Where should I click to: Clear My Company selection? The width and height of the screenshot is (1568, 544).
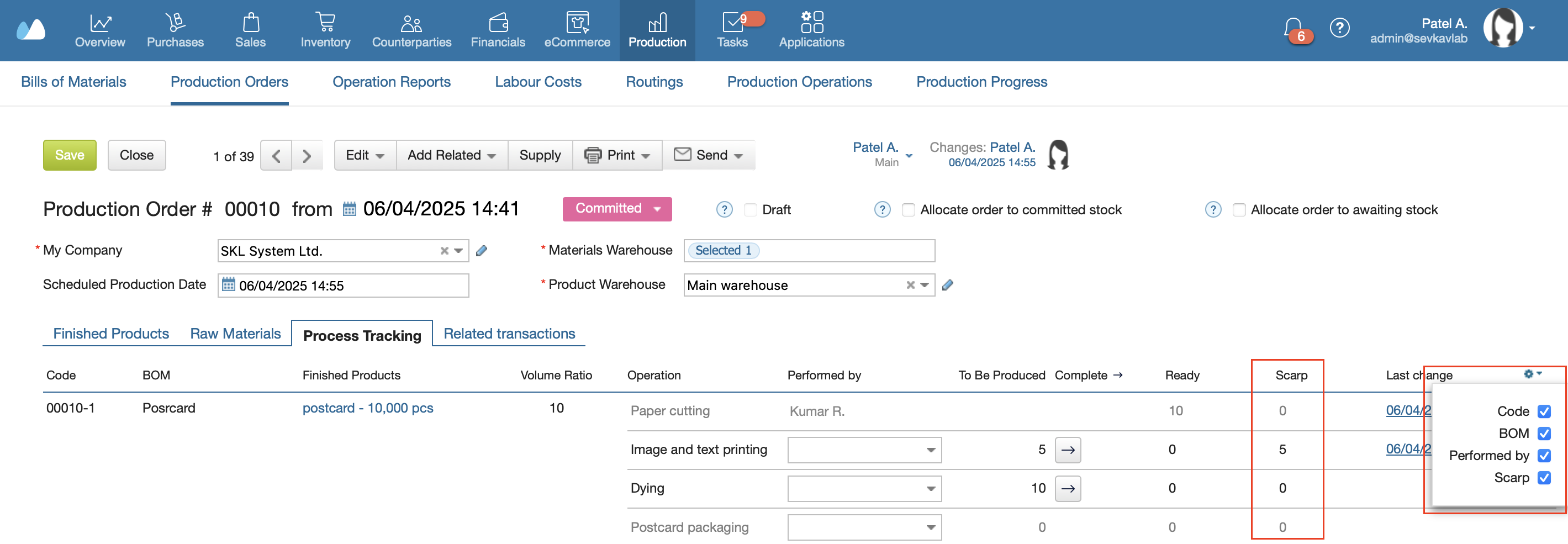445,251
